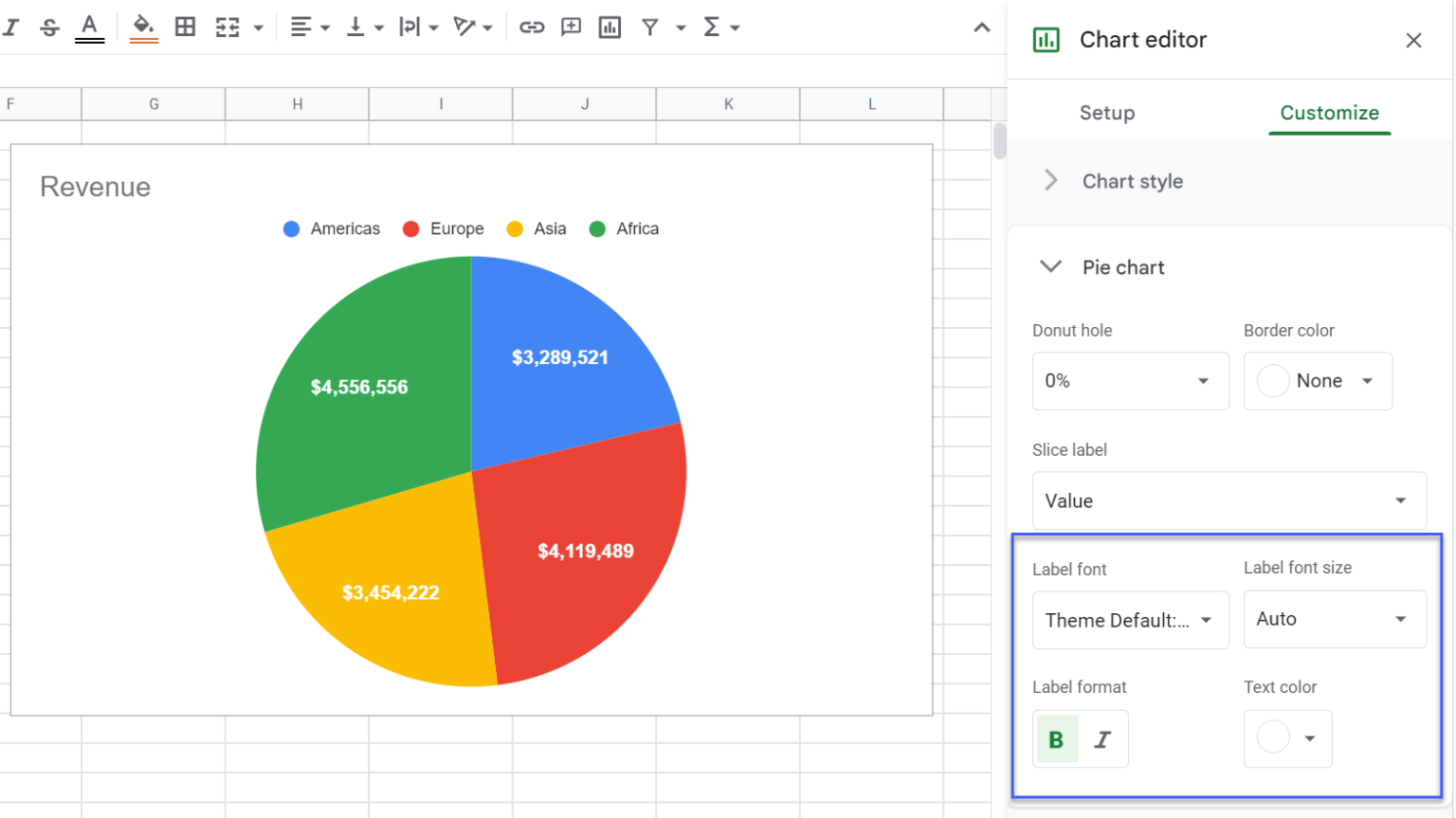Viewport: 1456px width, 818px height.
Task: Select the Customize tab
Action: point(1329,113)
